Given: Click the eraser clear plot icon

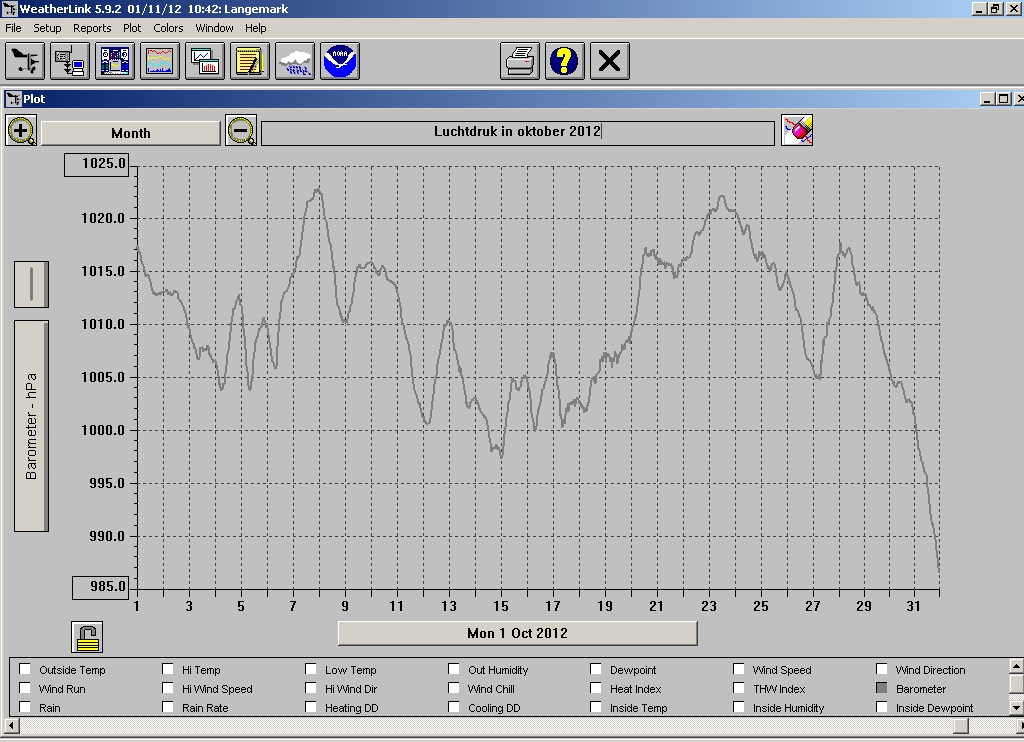Looking at the screenshot, I should coord(797,131).
